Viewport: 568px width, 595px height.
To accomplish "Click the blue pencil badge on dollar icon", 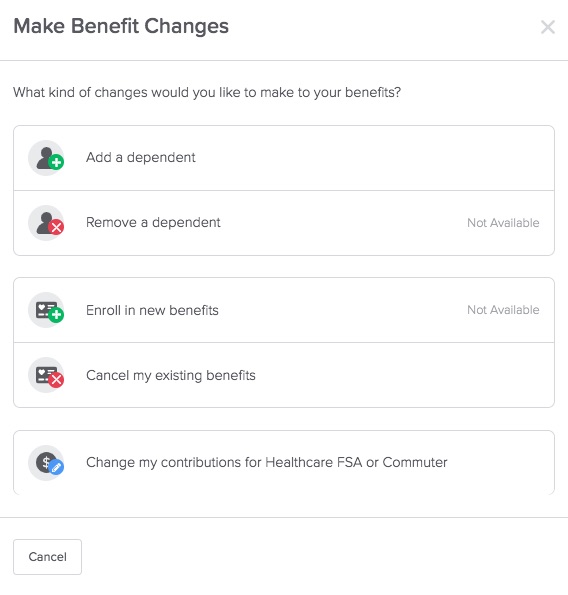I will click(57, 468).
